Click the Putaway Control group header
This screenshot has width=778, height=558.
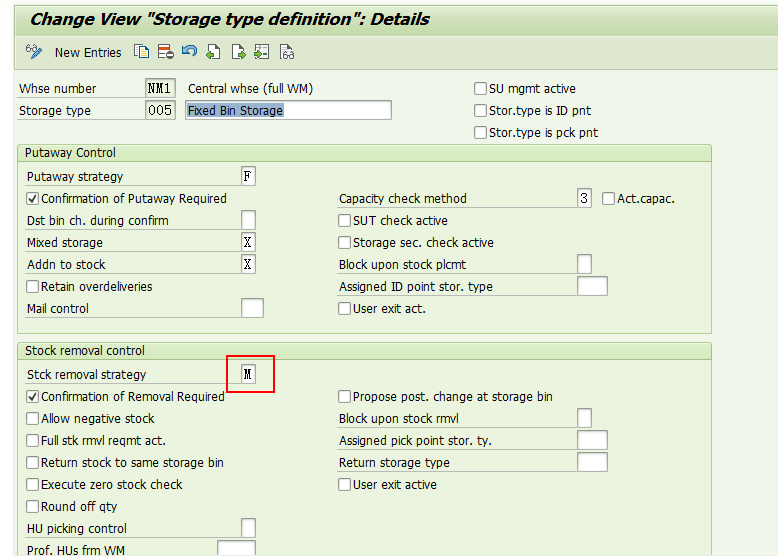364,153
